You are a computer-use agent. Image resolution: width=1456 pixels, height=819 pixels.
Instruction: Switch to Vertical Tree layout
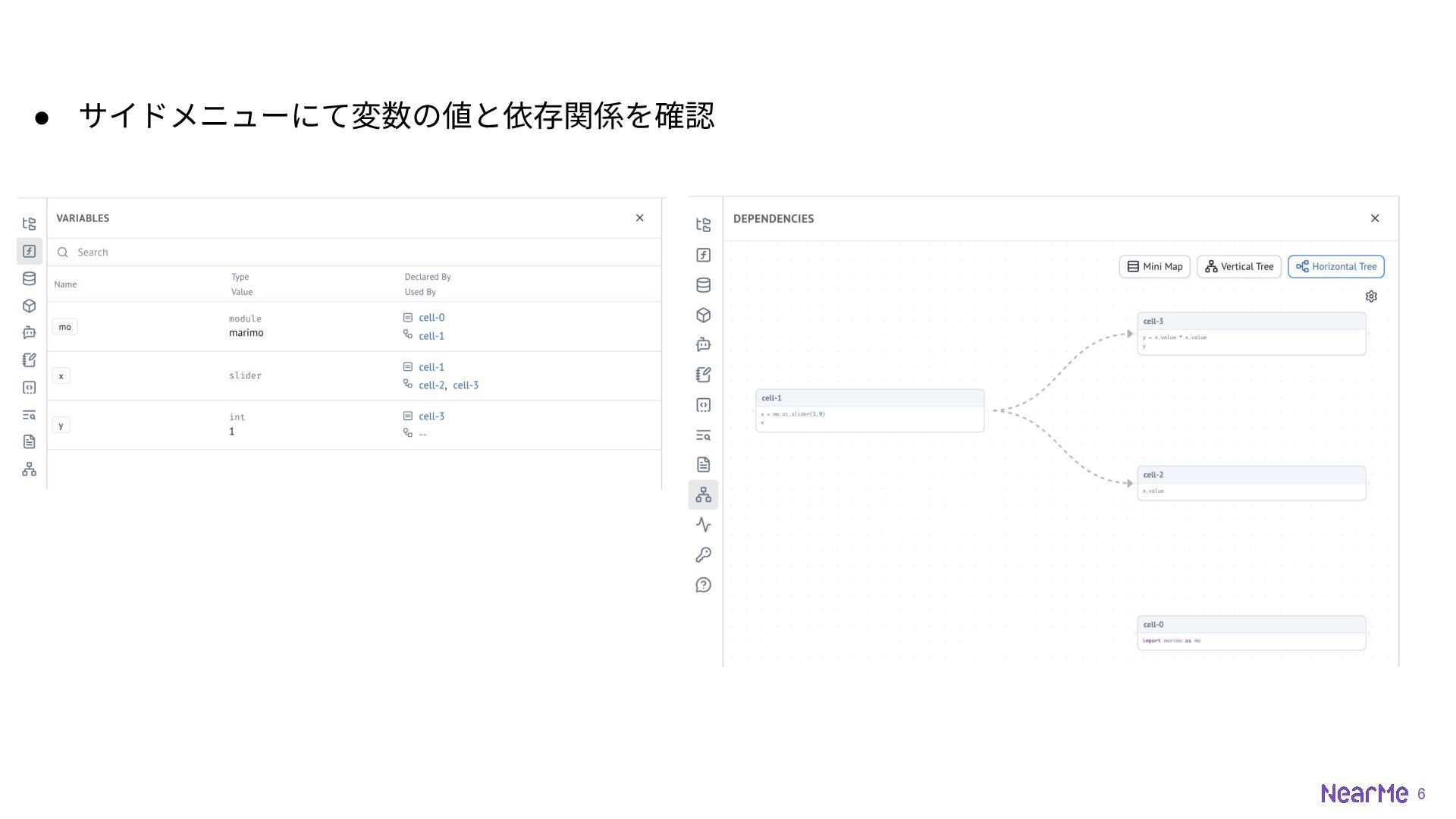coord(1239,266)
